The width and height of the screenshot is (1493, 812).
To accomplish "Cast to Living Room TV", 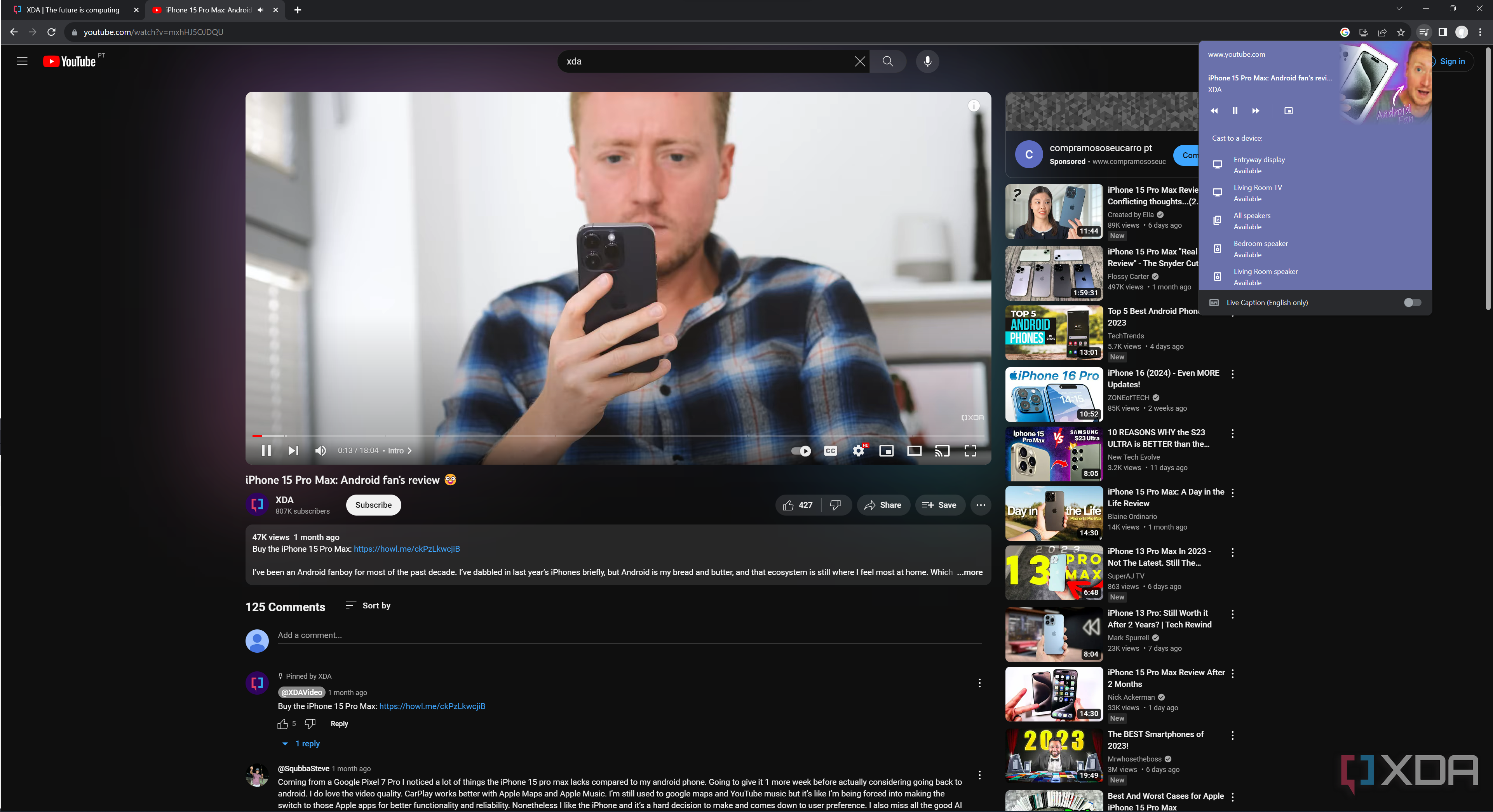I will pos(1315,193).
